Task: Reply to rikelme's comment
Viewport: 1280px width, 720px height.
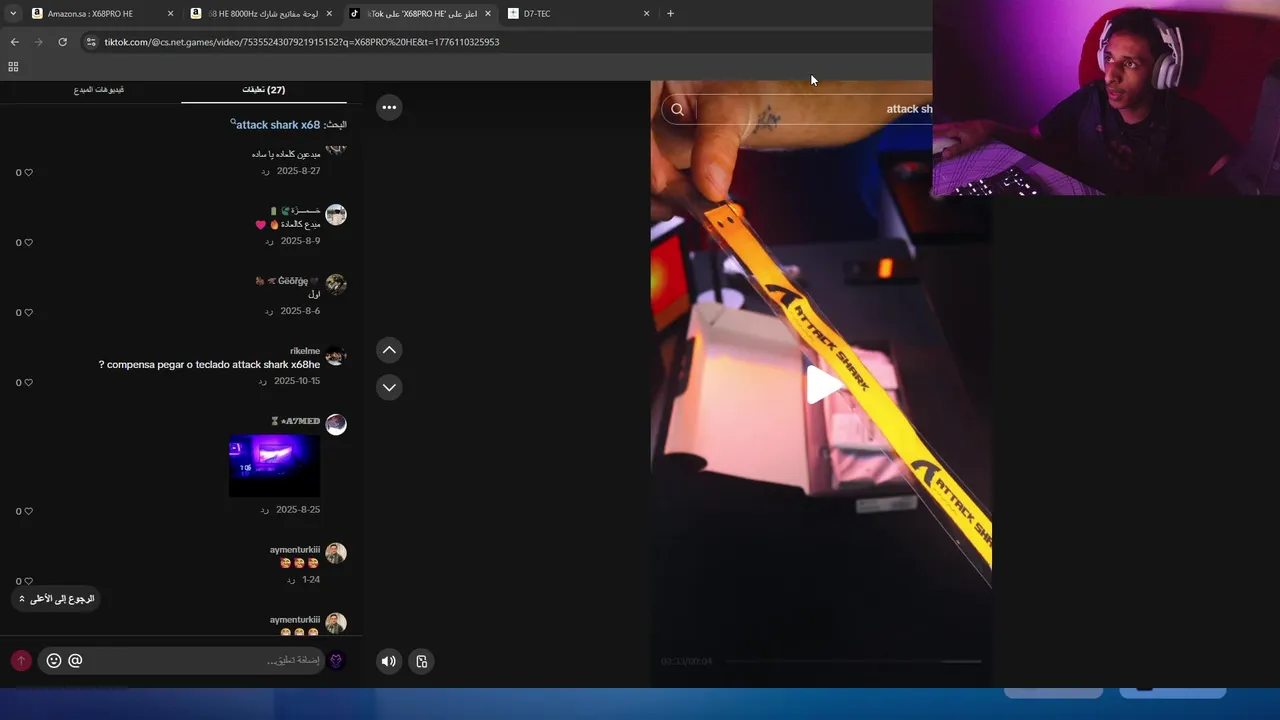Action: click(262, 381)
